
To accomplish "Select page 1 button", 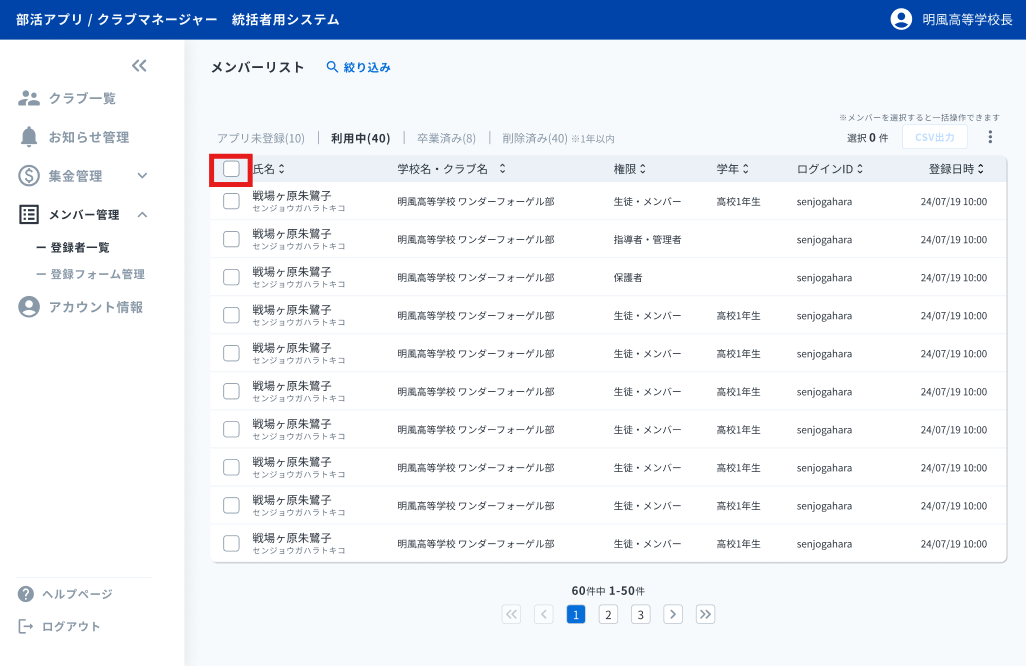I will click(x=576, y=614).
